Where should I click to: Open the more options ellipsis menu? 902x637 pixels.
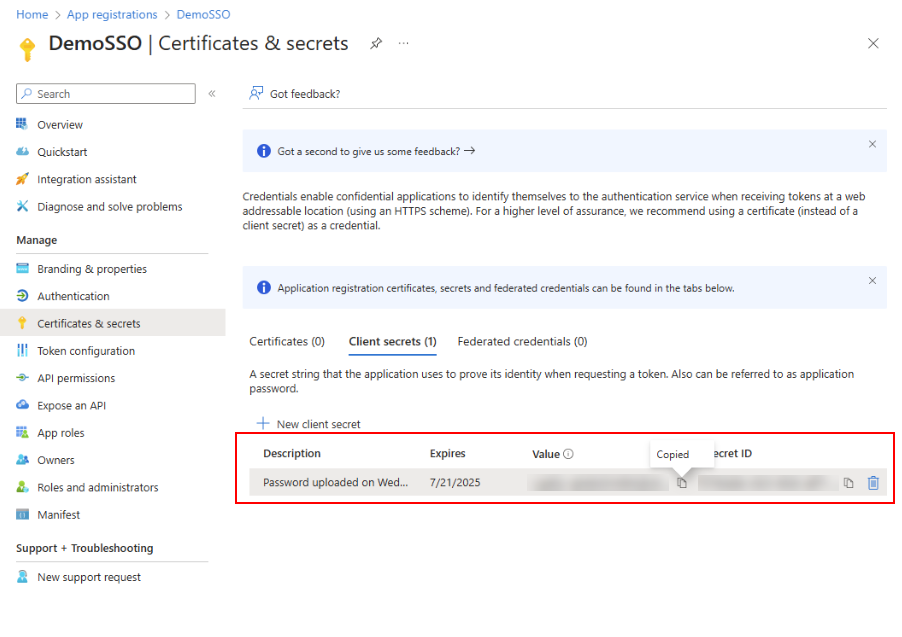(404, 44)
